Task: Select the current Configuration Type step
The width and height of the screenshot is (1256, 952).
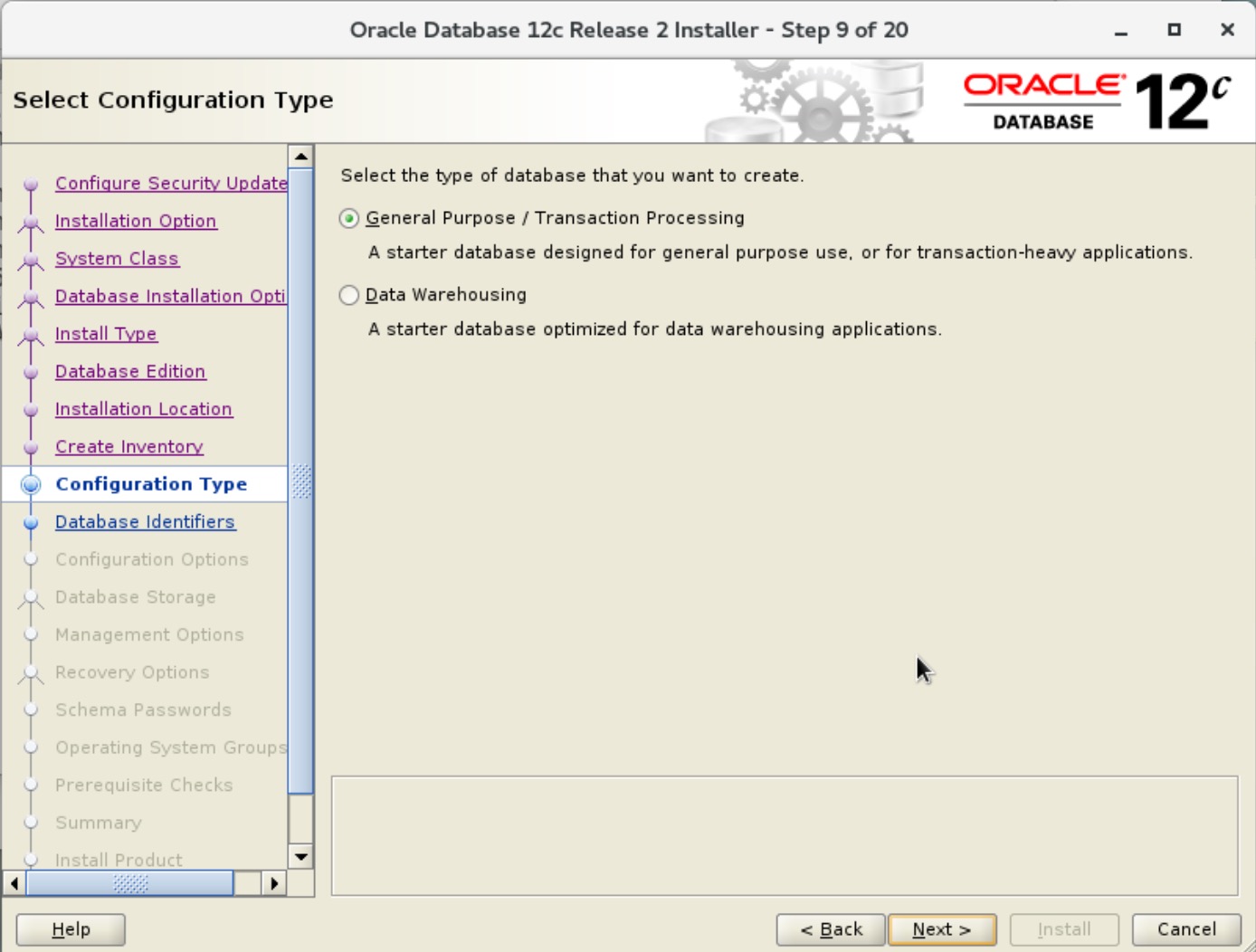Action: (x=151, y=484)
